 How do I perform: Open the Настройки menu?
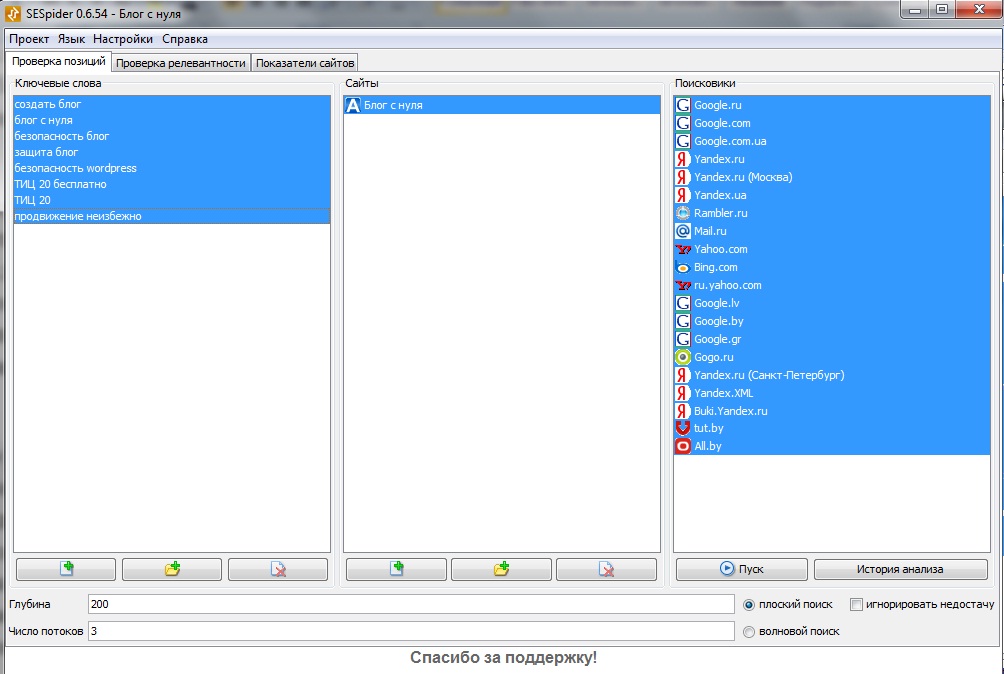[123, 39]
